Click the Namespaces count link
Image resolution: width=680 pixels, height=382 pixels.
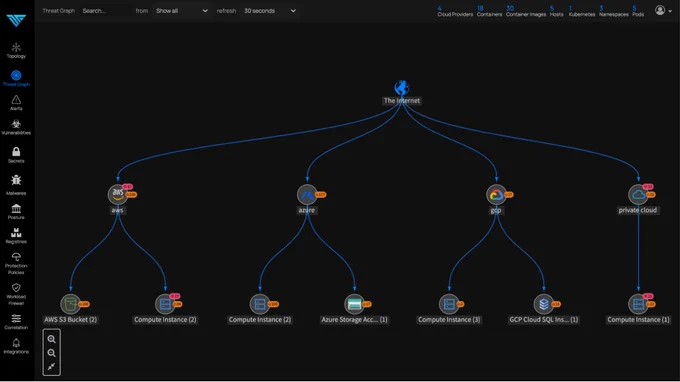(x=613, y=11)
